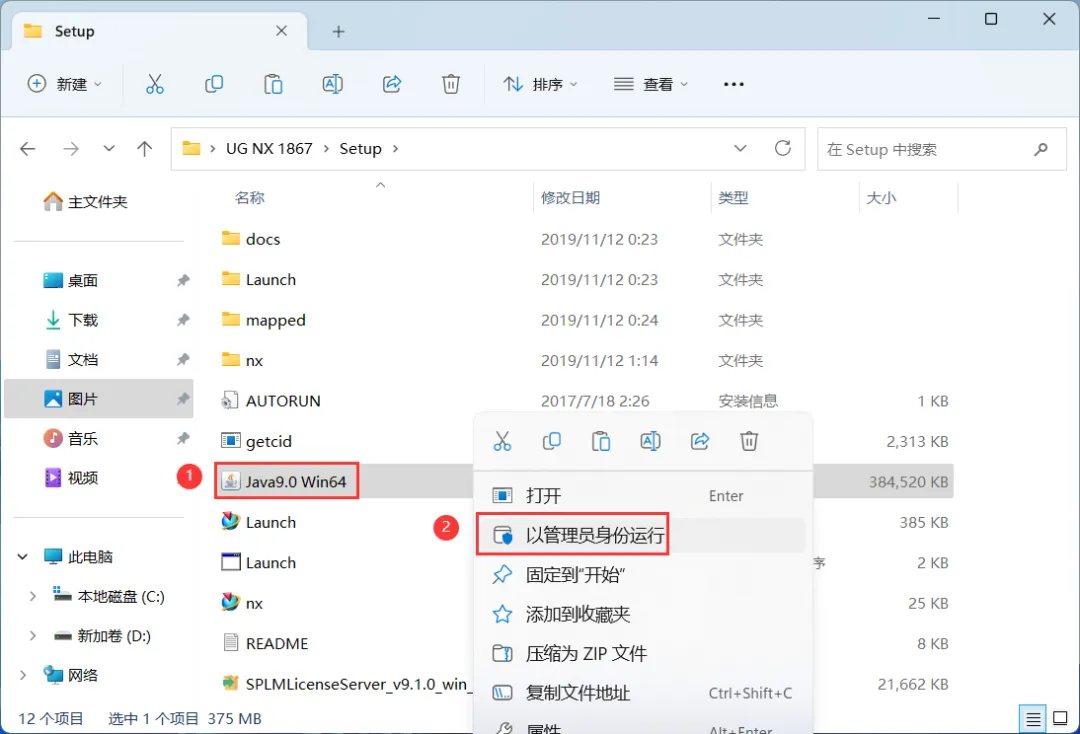Select 图片 in the sidebar

point(98,399)
